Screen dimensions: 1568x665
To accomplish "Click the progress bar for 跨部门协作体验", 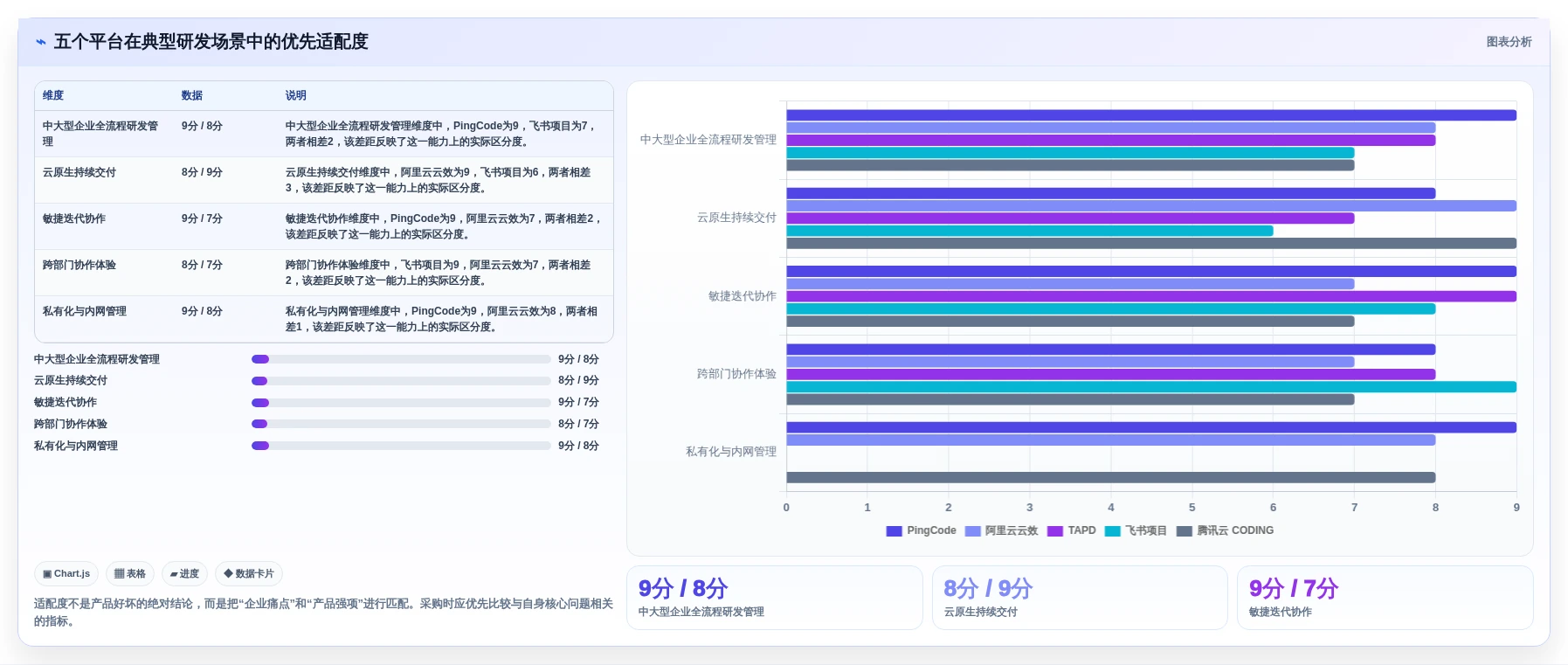I will pyautogui.click(x=401, y=424).
